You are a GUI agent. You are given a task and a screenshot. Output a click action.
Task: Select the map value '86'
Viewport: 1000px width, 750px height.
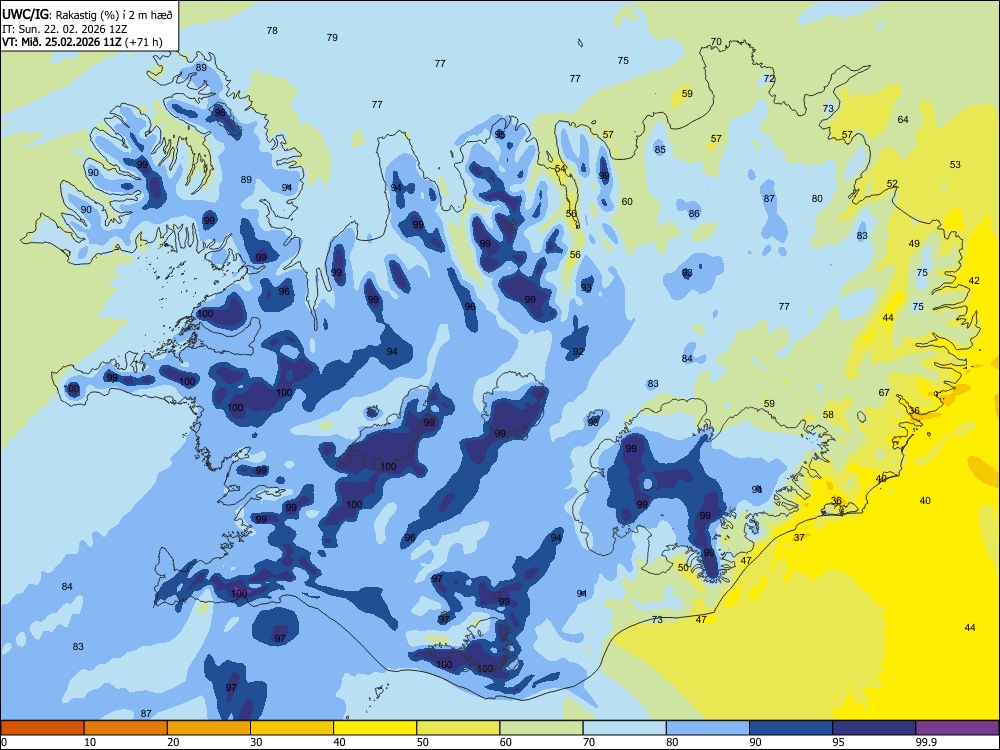pyautogui.click(x=694, y=214)
